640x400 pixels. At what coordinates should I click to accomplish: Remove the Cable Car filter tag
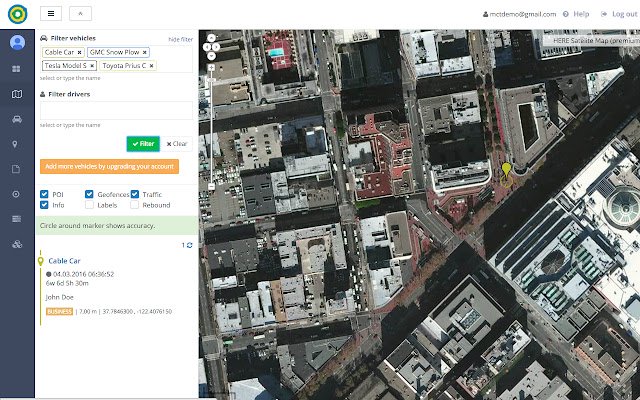pos(79,53)
